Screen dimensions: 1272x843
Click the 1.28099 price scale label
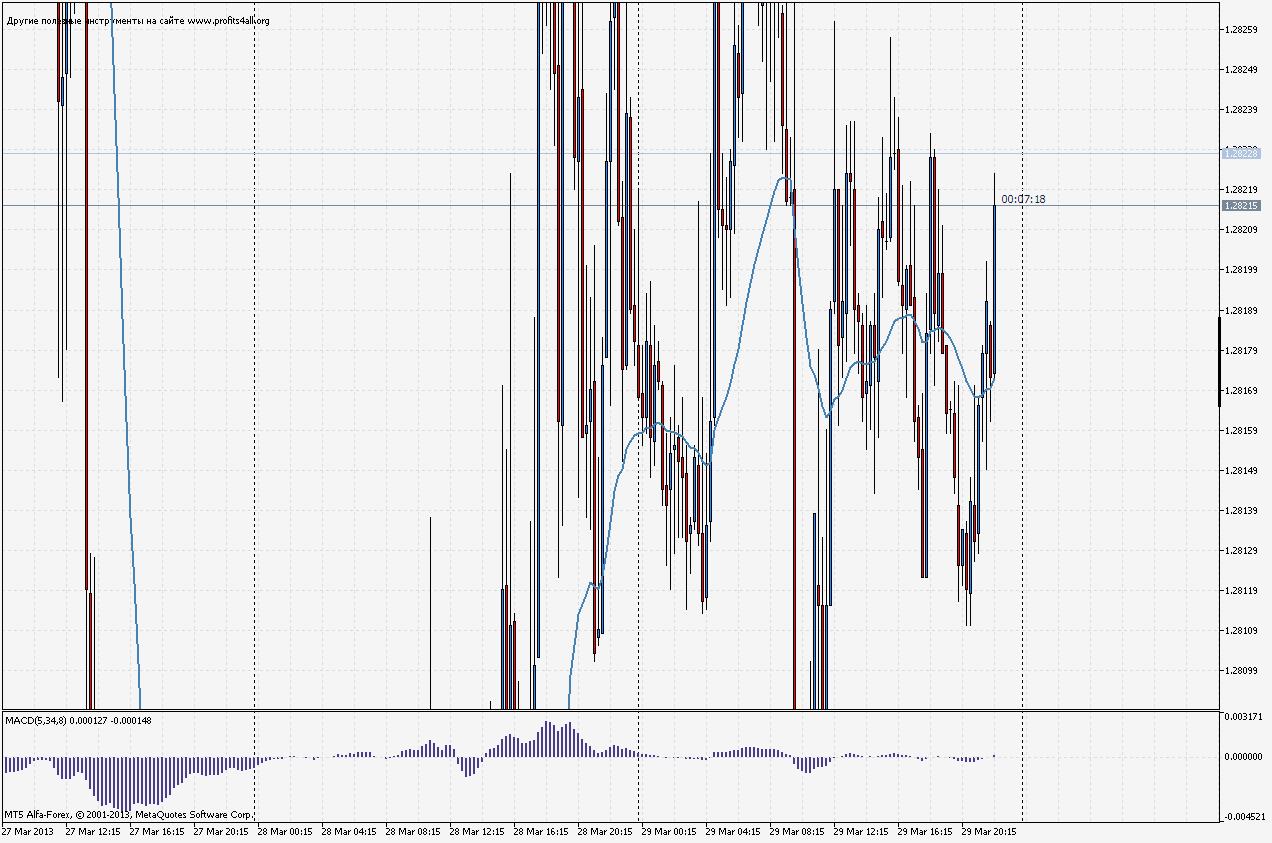(1240, 670)
